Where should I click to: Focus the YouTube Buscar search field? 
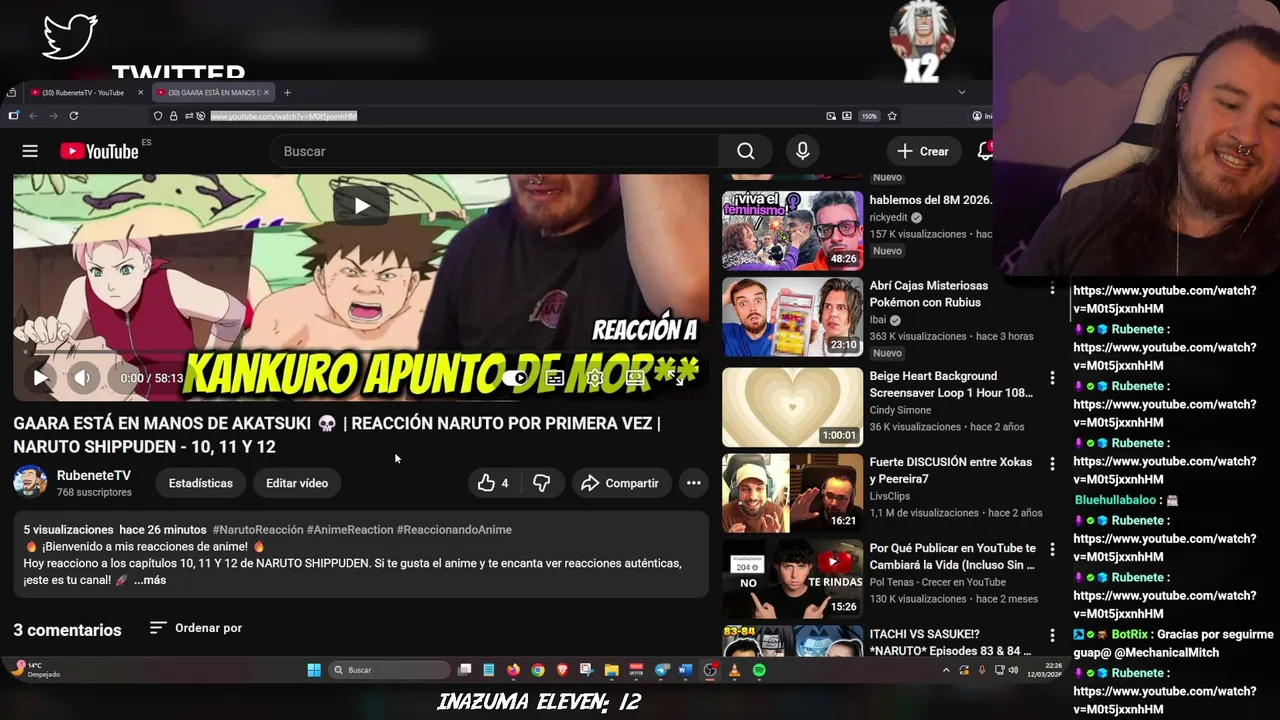pos(495,151)
